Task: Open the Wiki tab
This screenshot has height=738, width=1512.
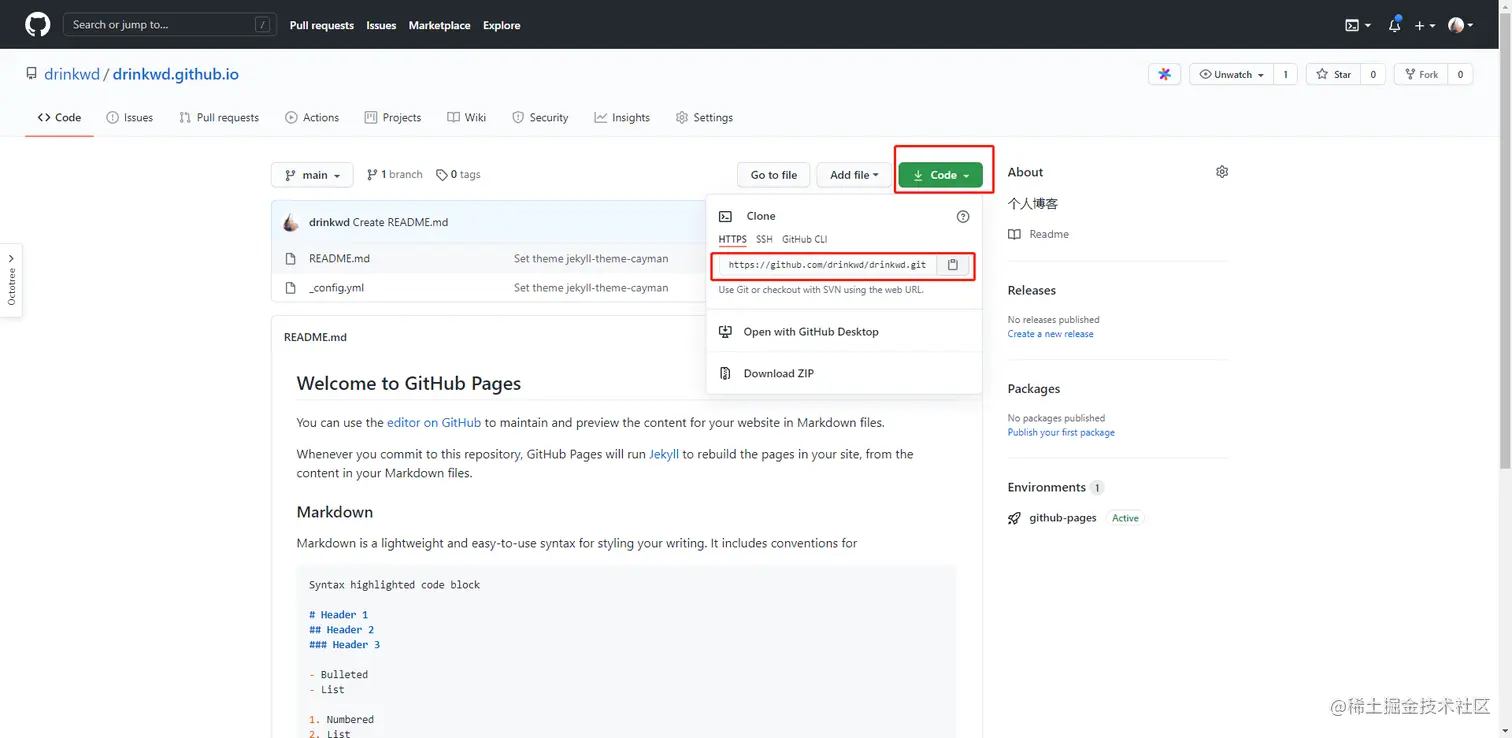Action: pos(466,117)
